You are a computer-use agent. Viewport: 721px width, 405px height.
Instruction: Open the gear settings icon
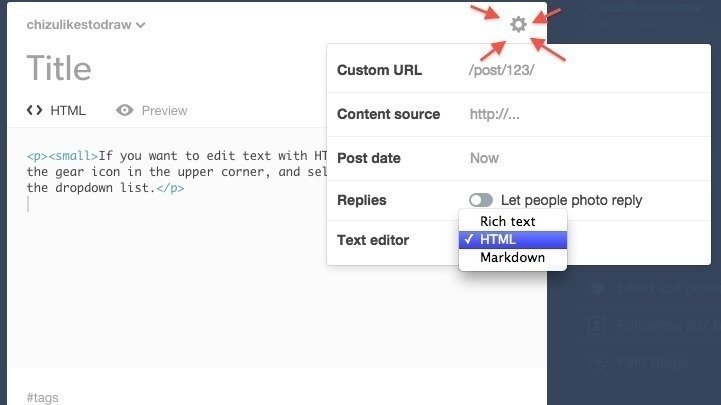coord(518,24)
